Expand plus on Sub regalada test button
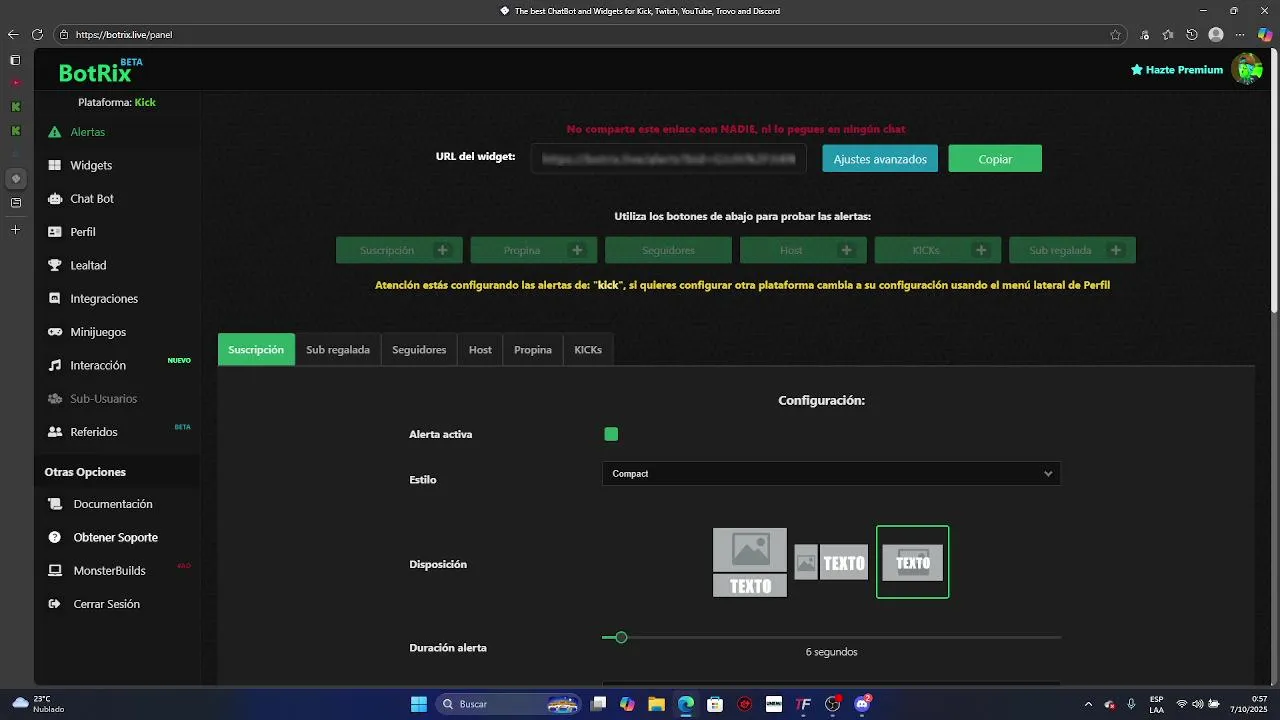This screenshot has height=720, width=1280. point(1116,250)
